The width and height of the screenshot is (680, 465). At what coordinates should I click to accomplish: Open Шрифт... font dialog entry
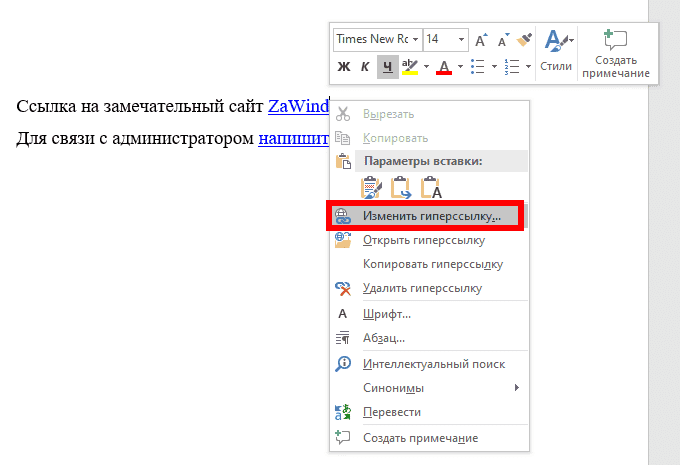386,314
